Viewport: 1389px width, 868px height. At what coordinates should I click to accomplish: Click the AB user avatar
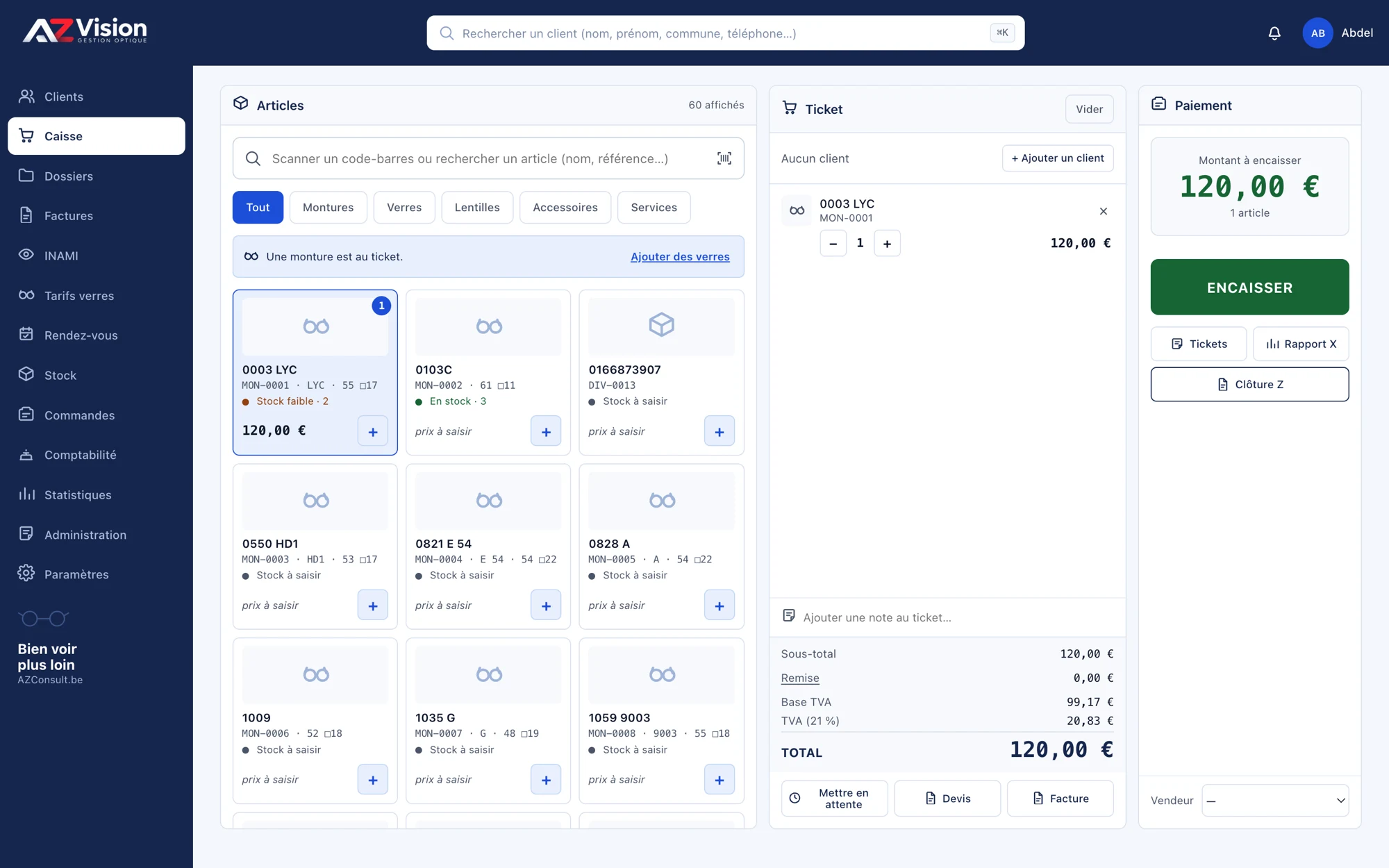(x=1317, y=33)
